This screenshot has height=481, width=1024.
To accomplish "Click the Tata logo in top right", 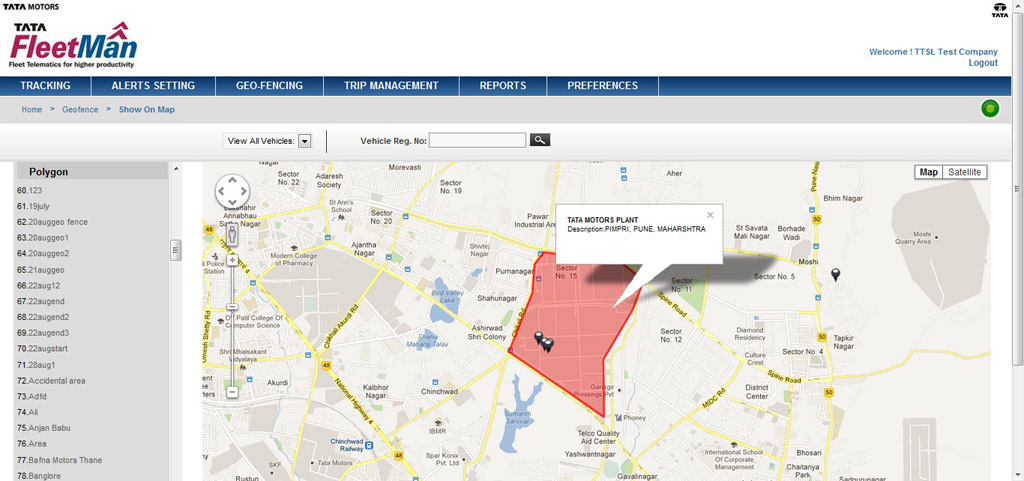I will pos(1000,10).
